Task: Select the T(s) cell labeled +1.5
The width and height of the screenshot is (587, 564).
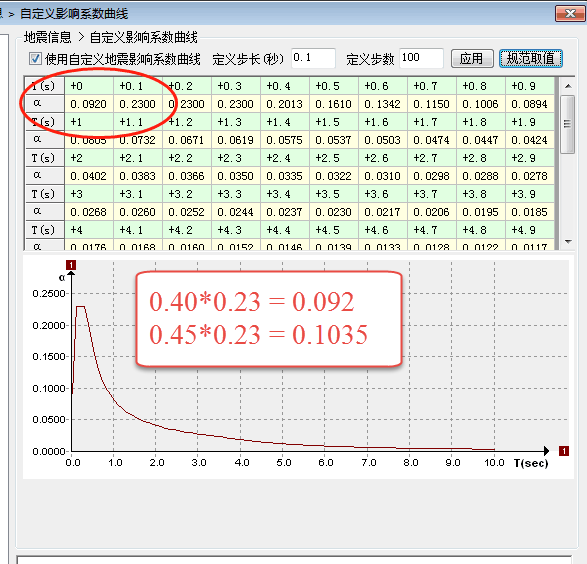Action: coord(334,122)
